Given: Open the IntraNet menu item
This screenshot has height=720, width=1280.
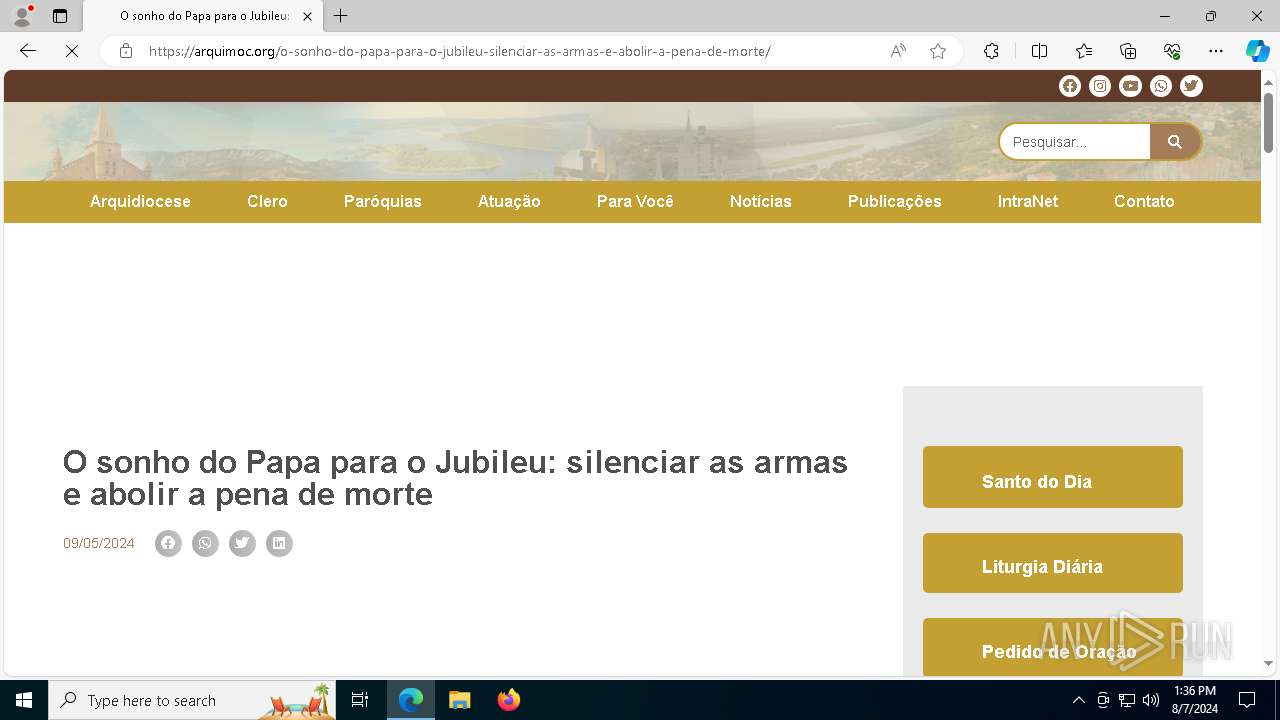Looking at the screenshot, I should (1028, 201).
